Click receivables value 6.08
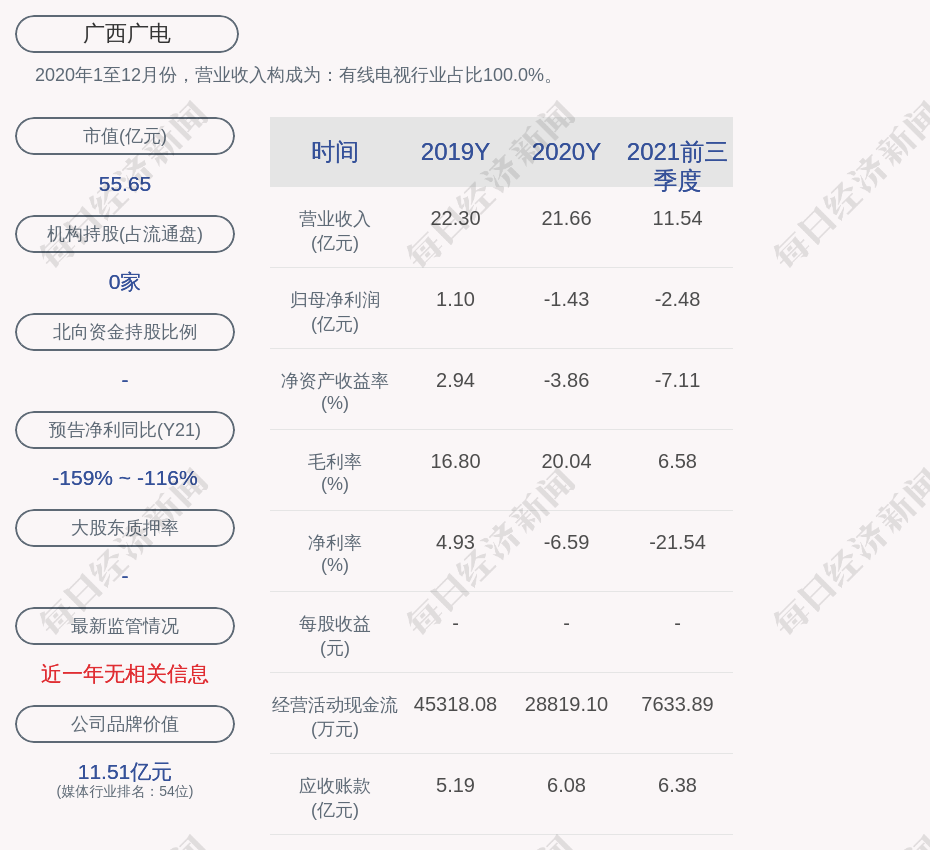Screen dimensions: 930x850 point(566,785)
